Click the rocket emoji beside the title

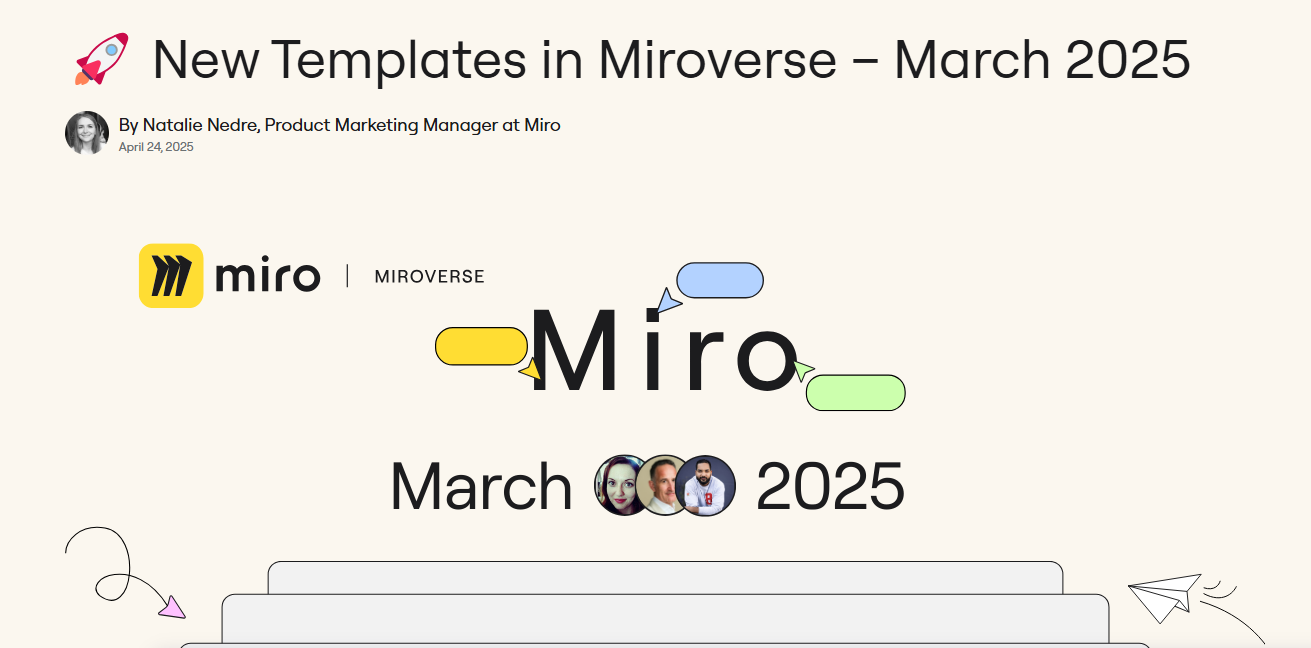[x=102, y=59]
